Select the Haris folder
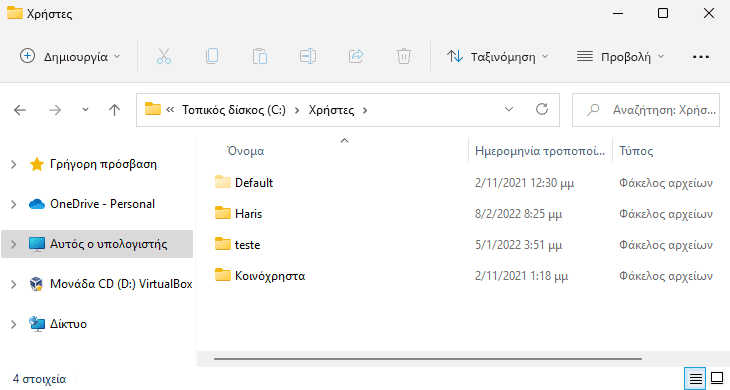The image size is (730, 390). [x=249, y=214]
